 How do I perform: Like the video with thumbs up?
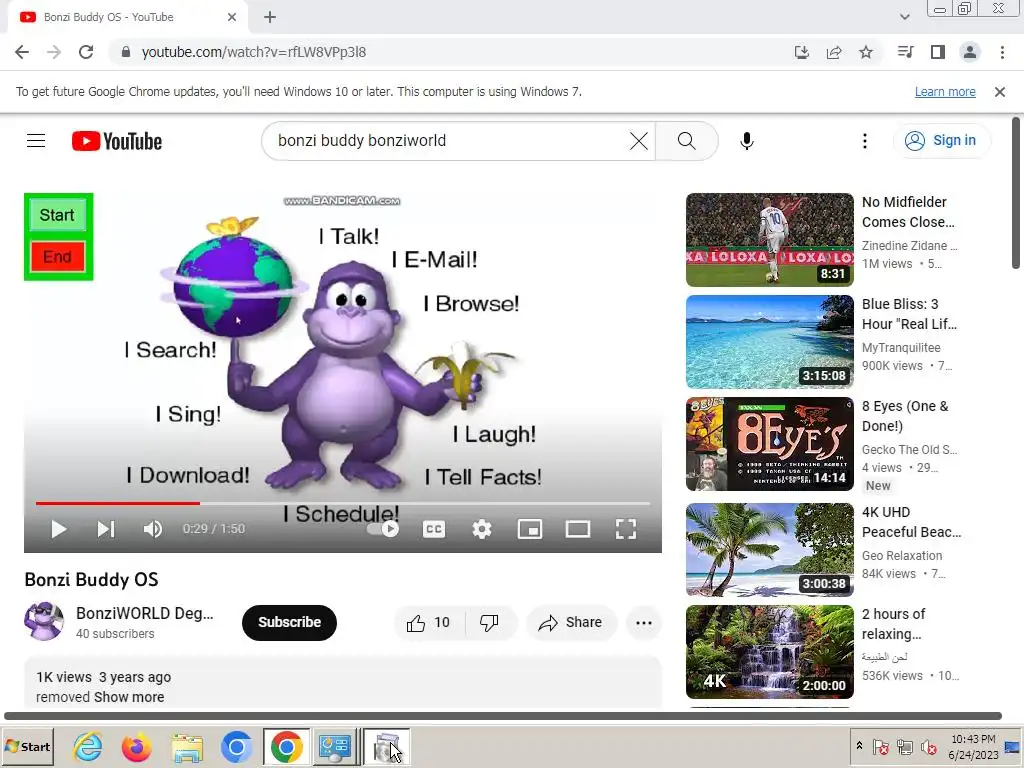point(429,623)
